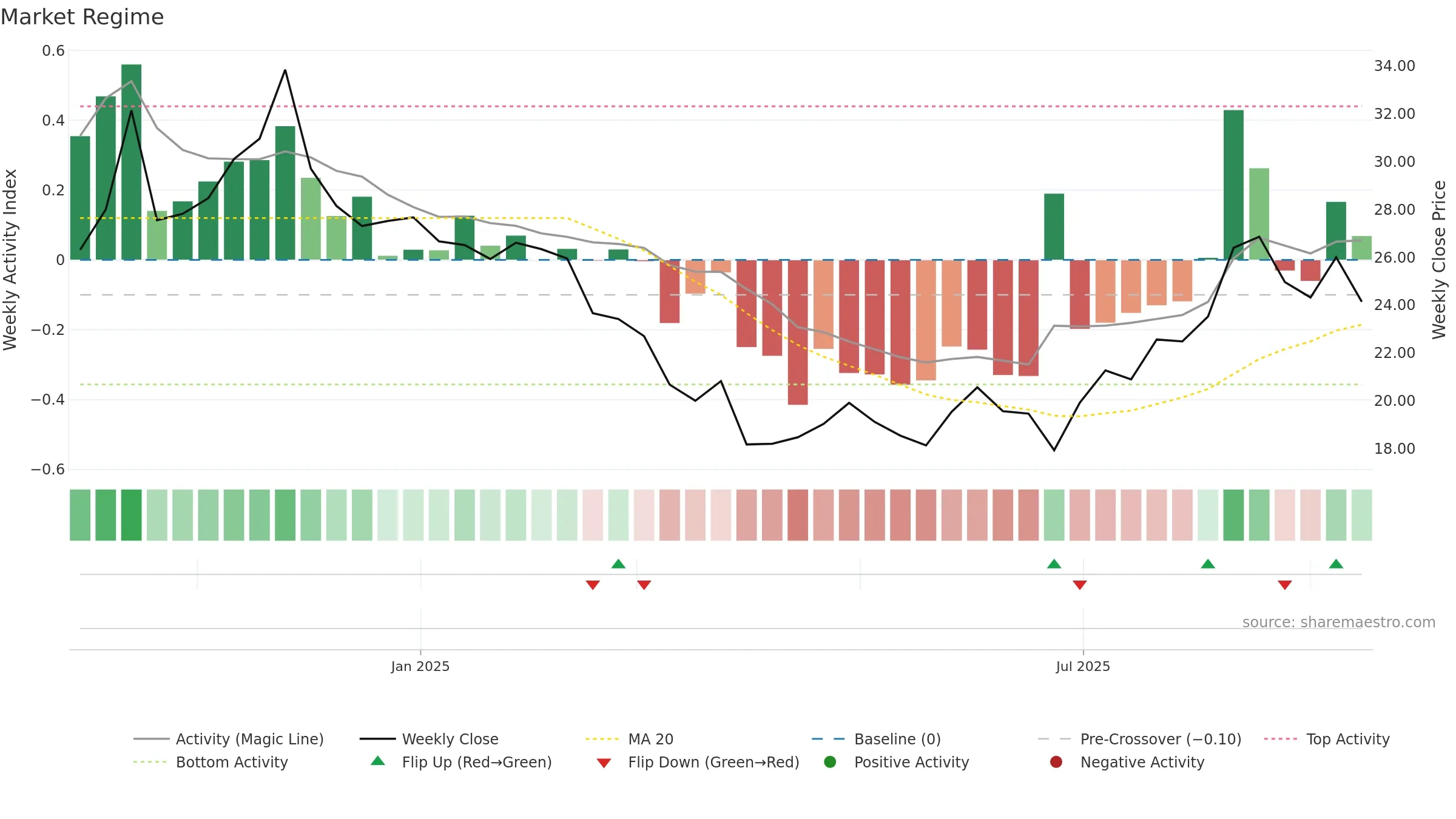Screen dimensions: 1456x819
Task: Click the Weekly Close Price axis title
Action: (x=1439, y=260)
